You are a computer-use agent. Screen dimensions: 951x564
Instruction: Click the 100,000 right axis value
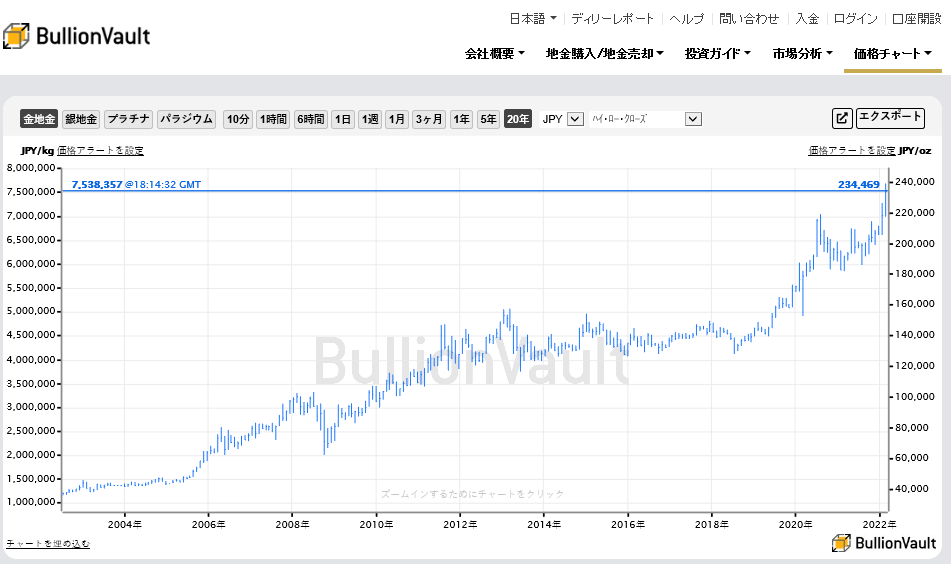click(x=915, y=397)
